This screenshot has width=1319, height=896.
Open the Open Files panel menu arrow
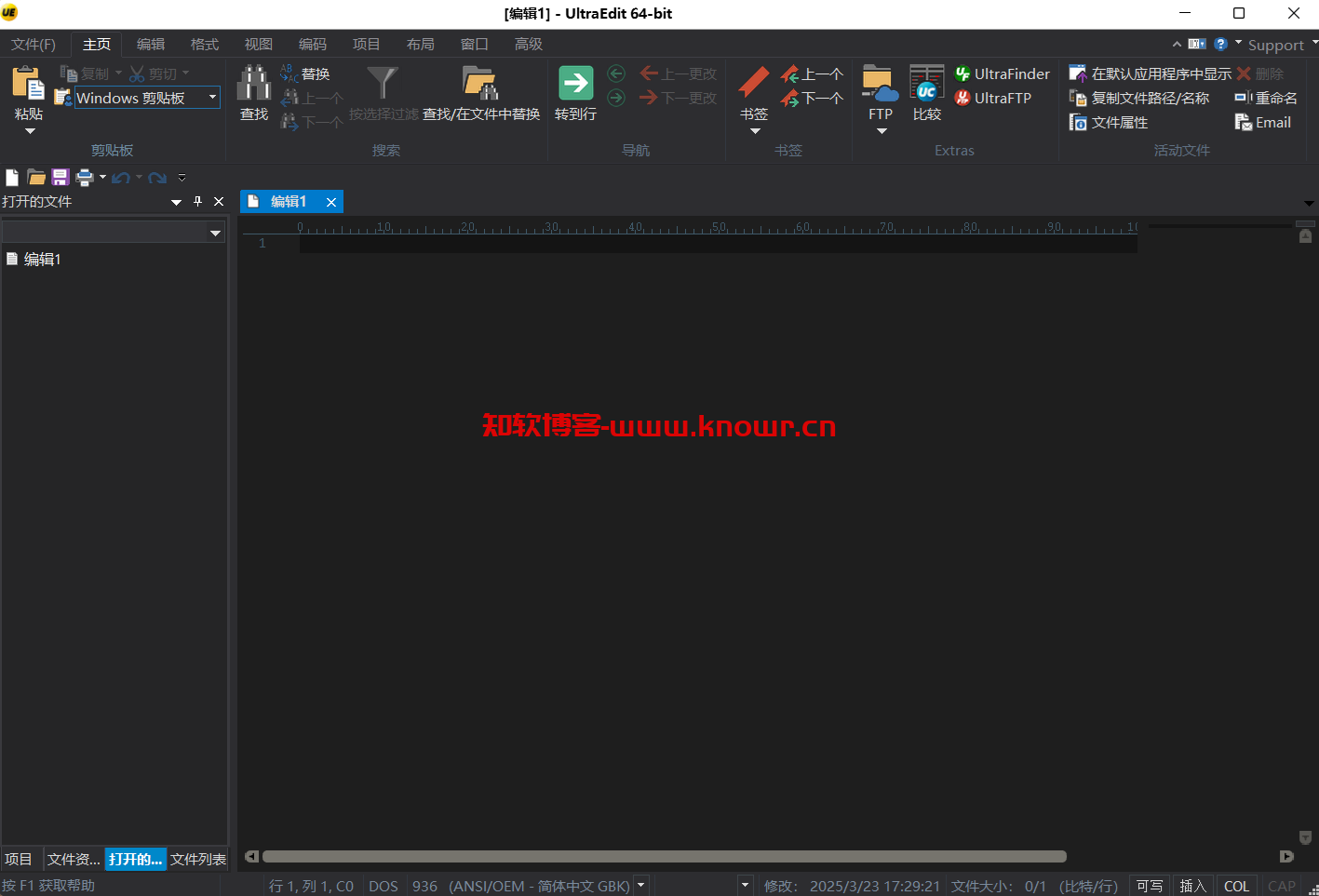(176, 202)
